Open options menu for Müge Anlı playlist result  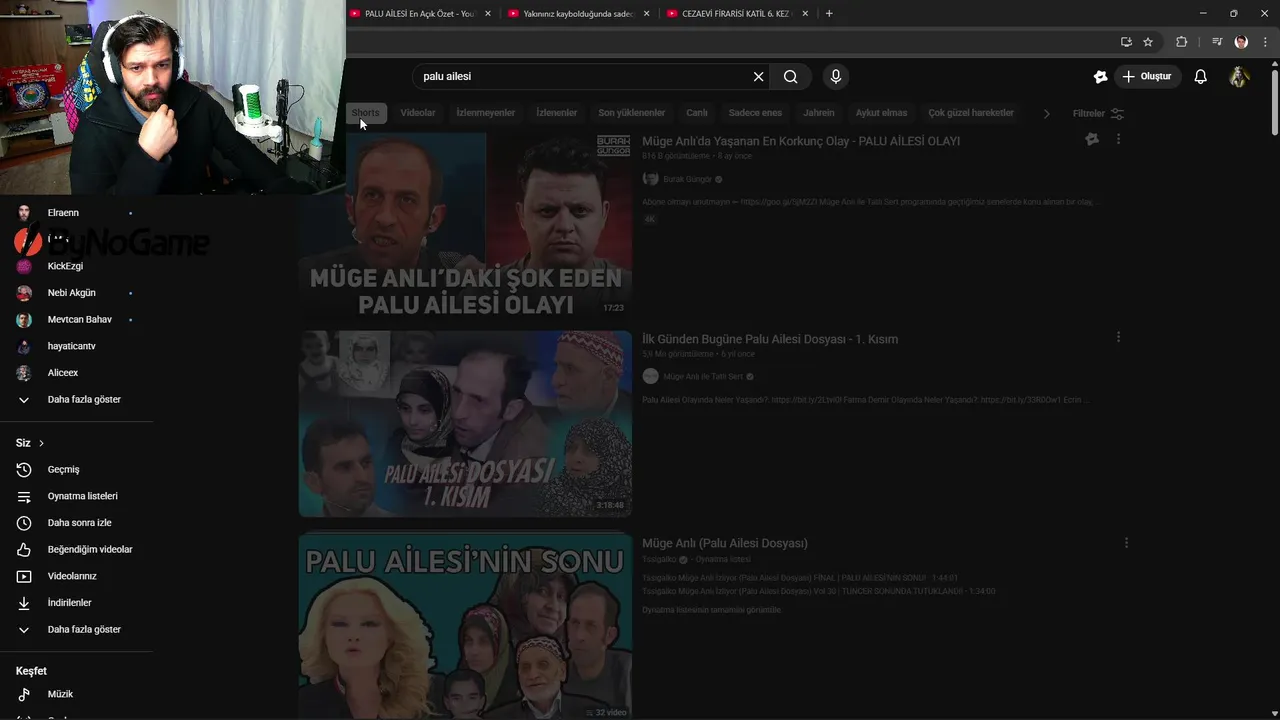pos(1126,543)
